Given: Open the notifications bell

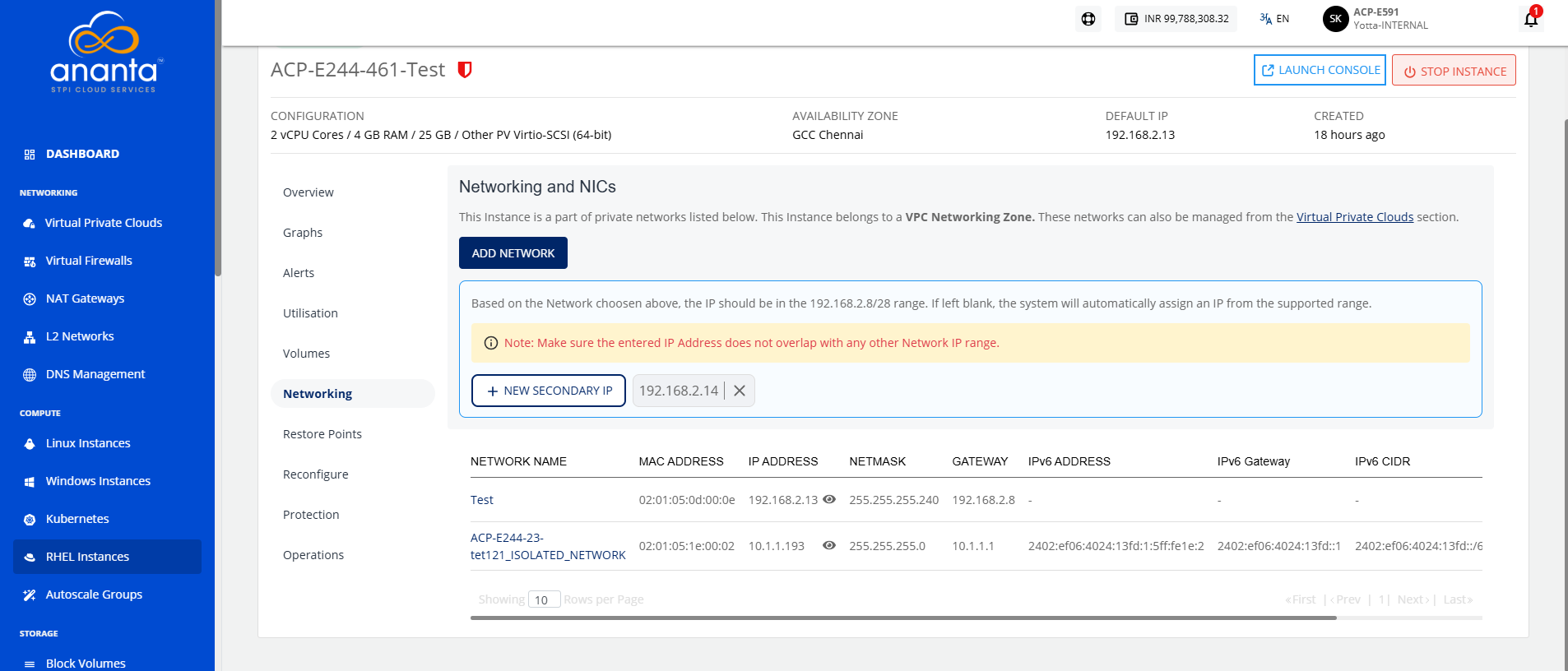Looking at the screenshot, I should coord(1531,19).
